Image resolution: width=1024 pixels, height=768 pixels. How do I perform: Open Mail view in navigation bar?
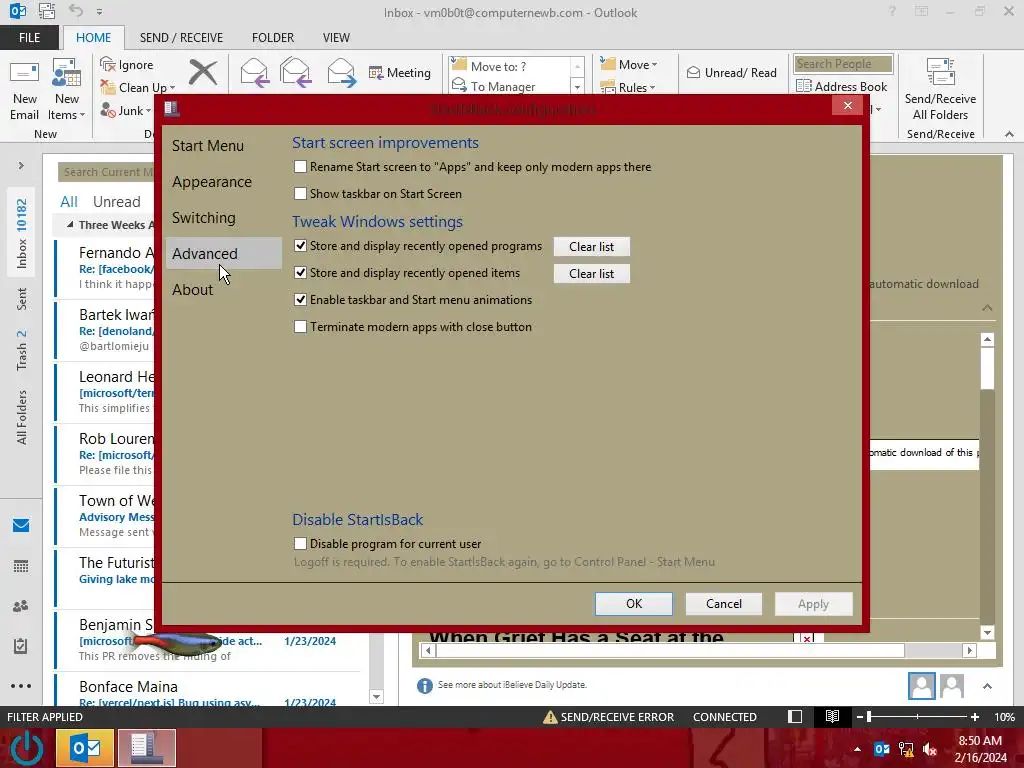[x=21, y=526]
